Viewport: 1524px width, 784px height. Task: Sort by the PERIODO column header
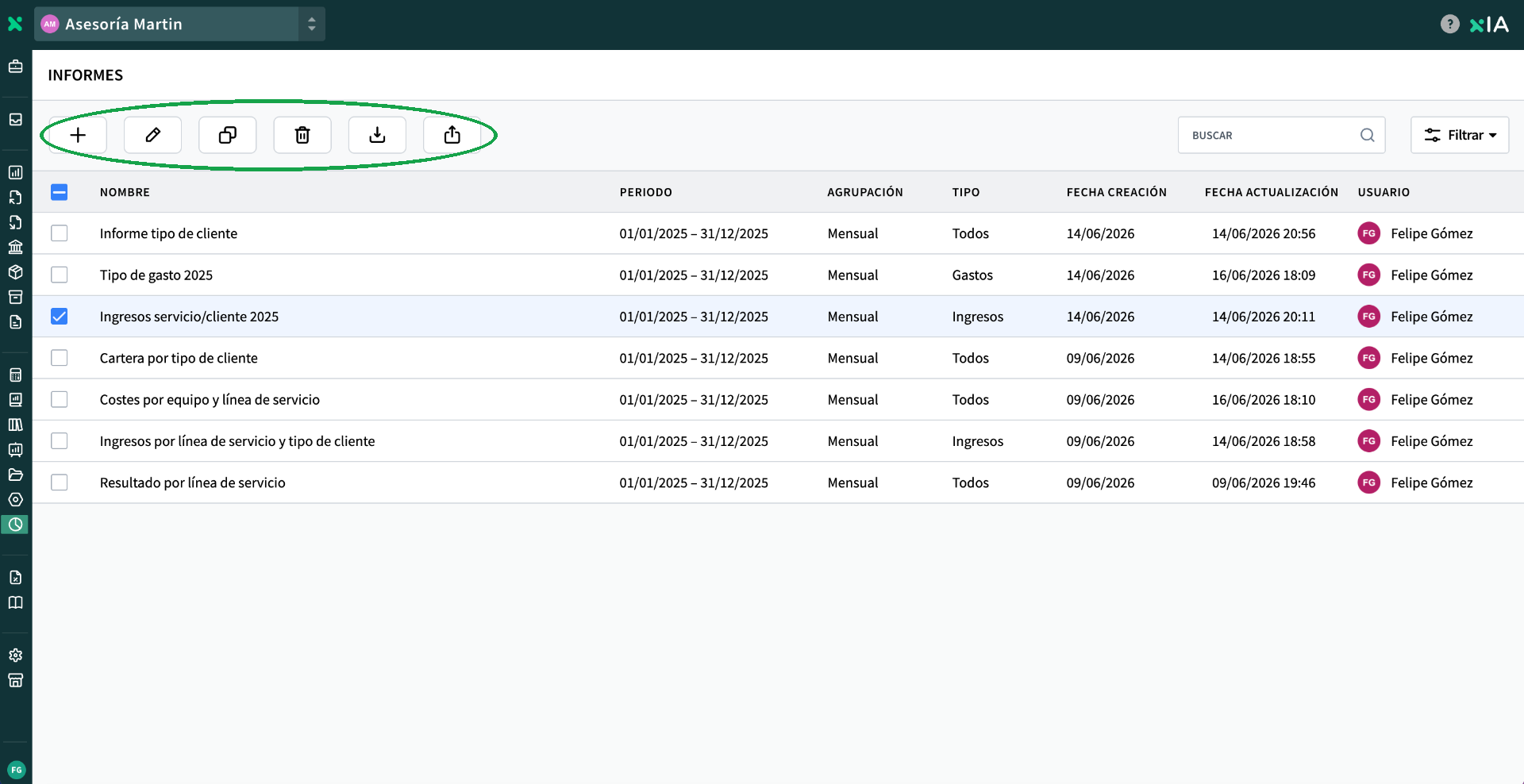tap(646, 192)
